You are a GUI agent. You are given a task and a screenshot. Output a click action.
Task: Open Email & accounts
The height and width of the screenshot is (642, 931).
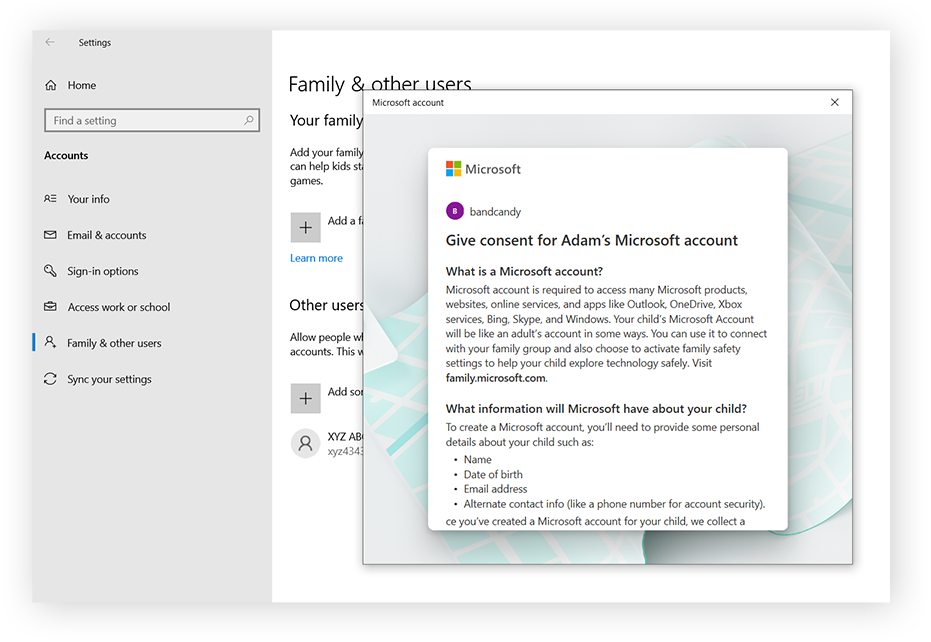coord(106,235)
